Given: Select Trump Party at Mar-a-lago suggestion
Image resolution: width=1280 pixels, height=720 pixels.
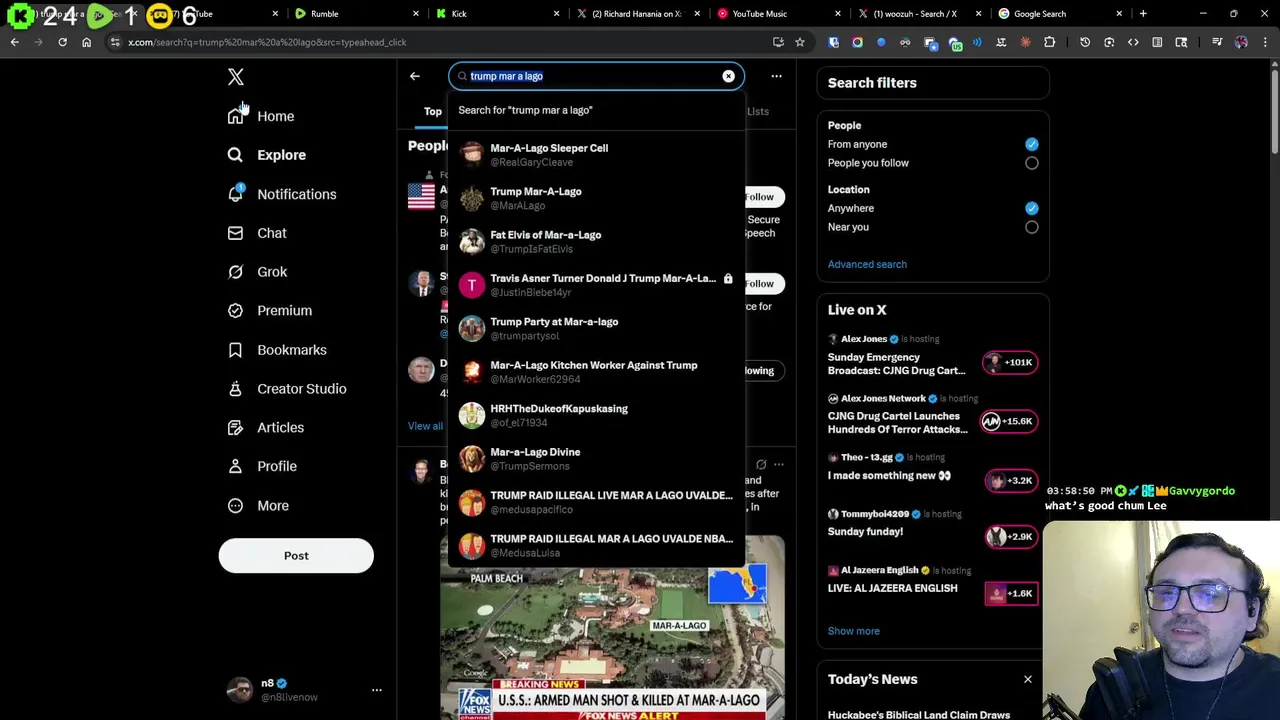Looking at the screenshot, I should (597, 329).
